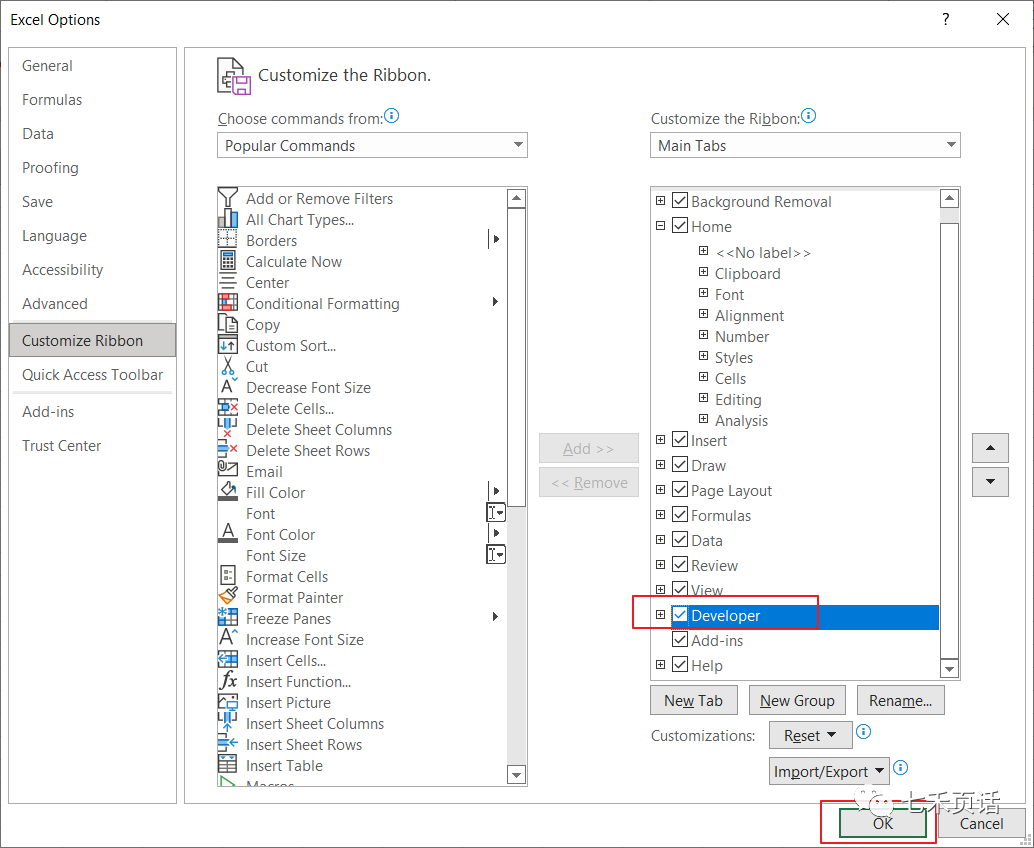Expand the Review tab node
1034x848 pixels.
tap(660, 564)
